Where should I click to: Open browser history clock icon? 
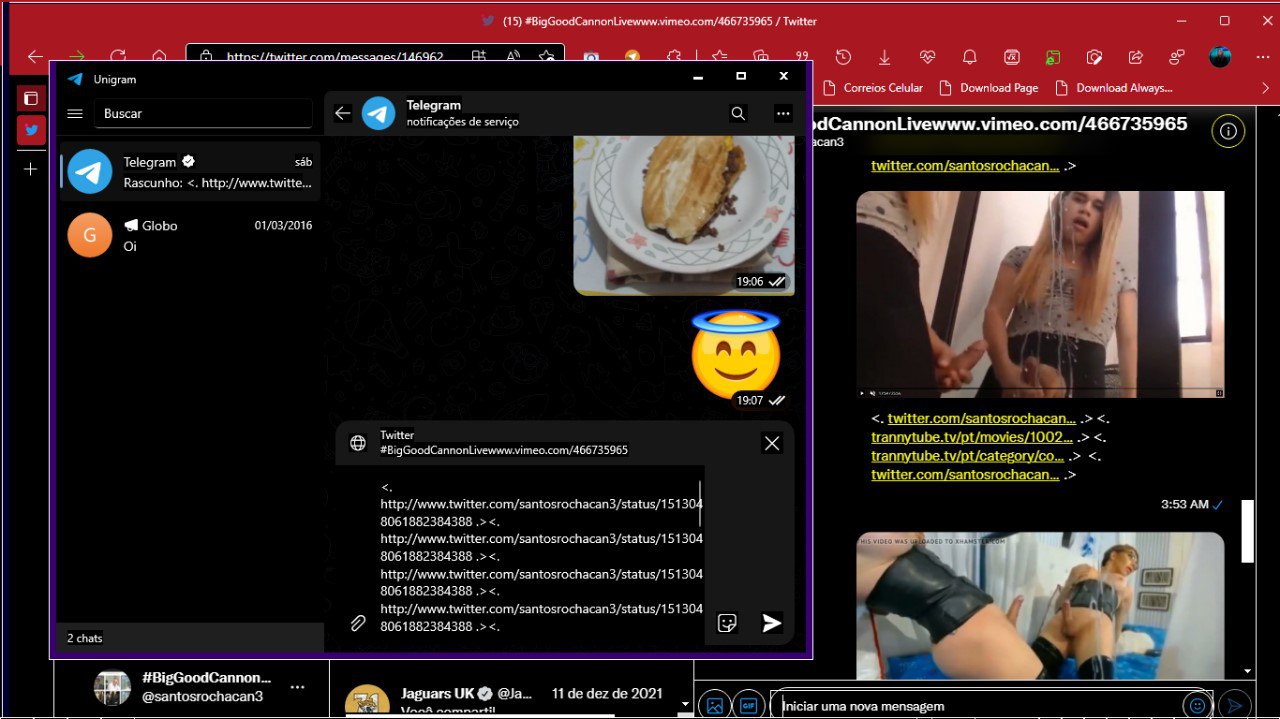843,57
